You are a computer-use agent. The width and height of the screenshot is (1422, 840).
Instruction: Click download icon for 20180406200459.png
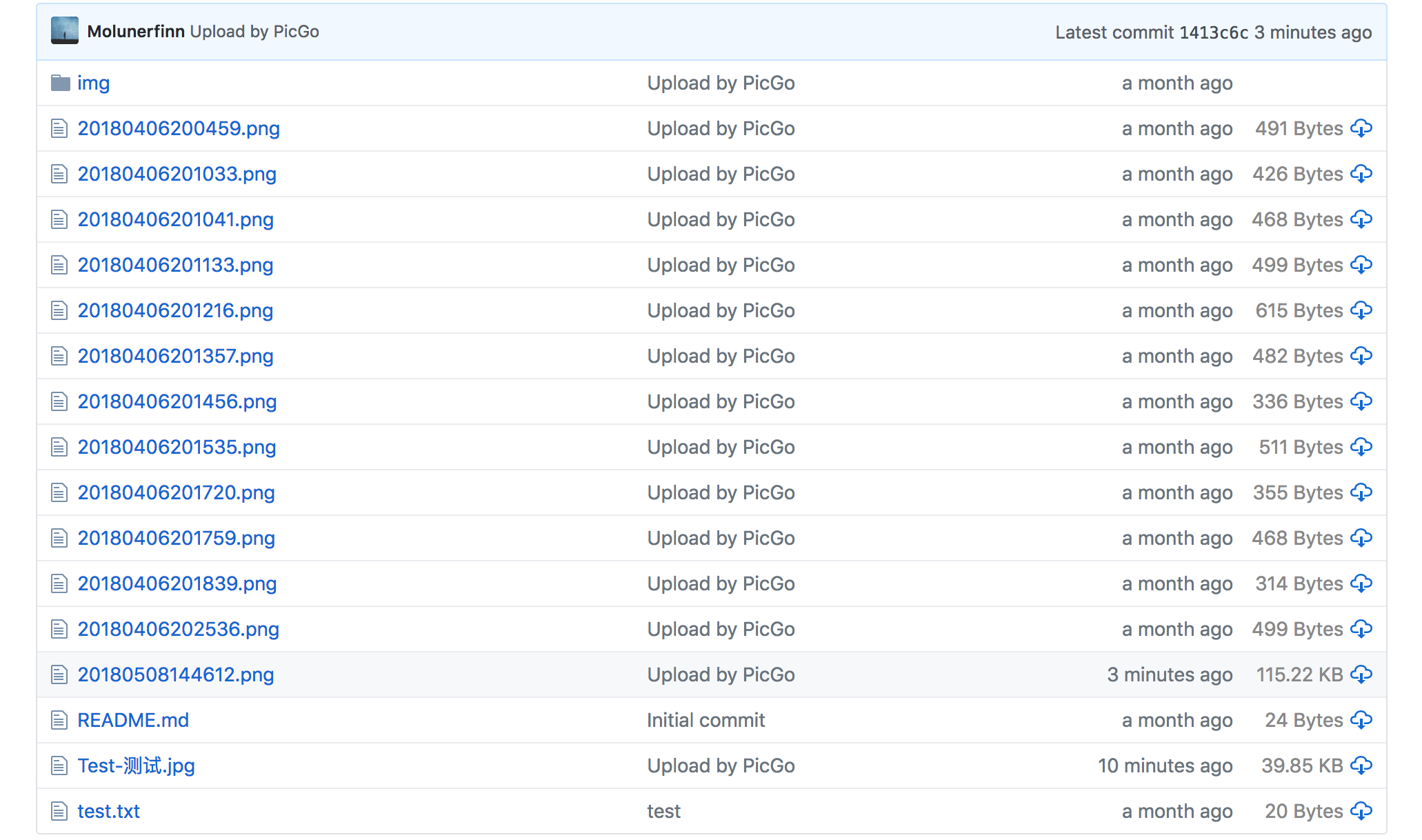tap(1361, 128)
